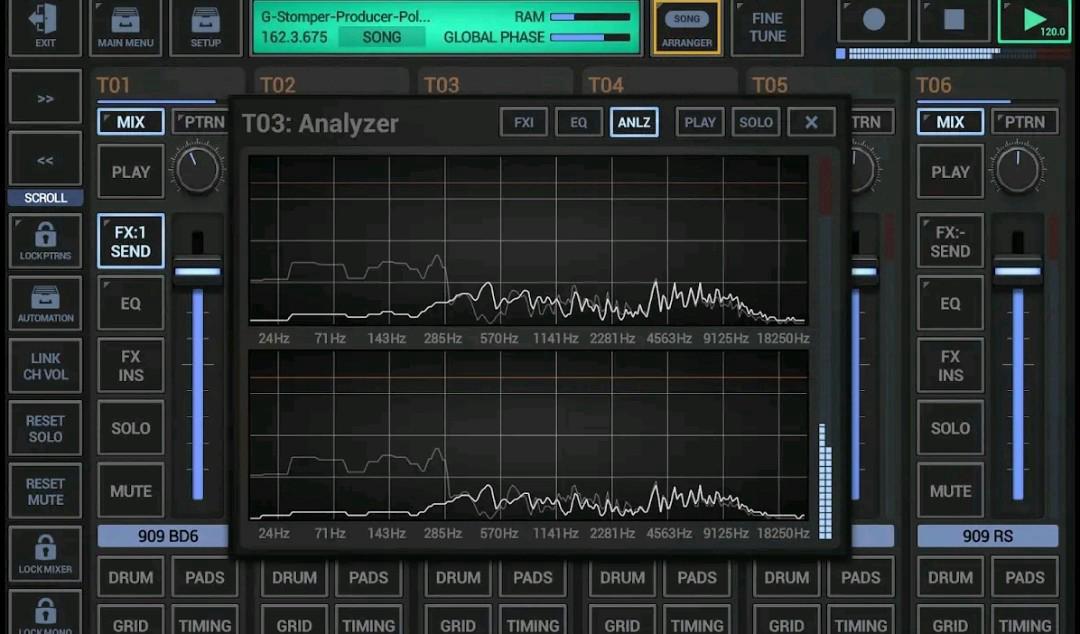Open the SONG Arranger mode selector
This screenshot has width=1080, height=634.
[x=686, y=28]
